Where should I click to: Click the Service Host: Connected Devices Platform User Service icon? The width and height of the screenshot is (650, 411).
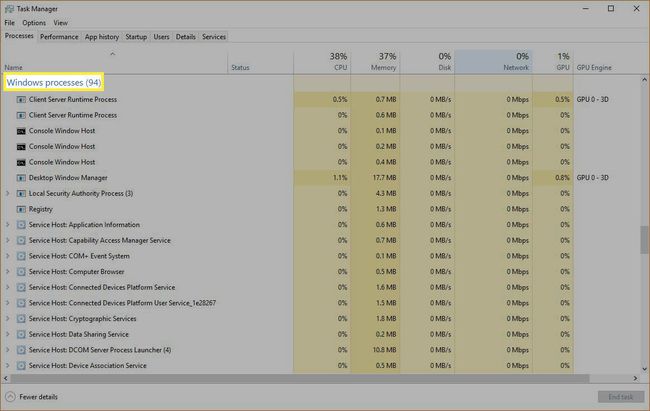tap(21, 303)
